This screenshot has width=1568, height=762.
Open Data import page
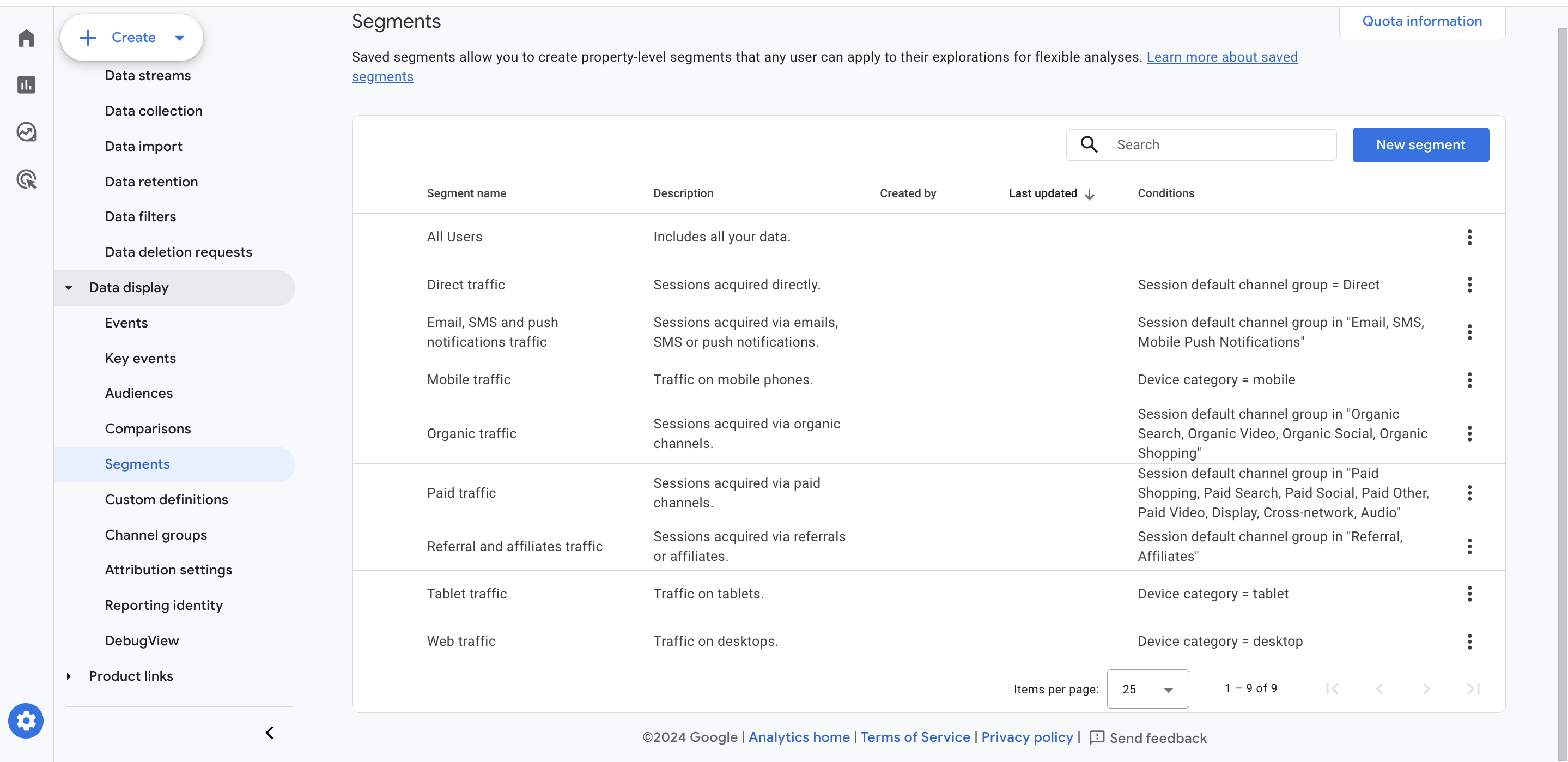coord(144,146)
